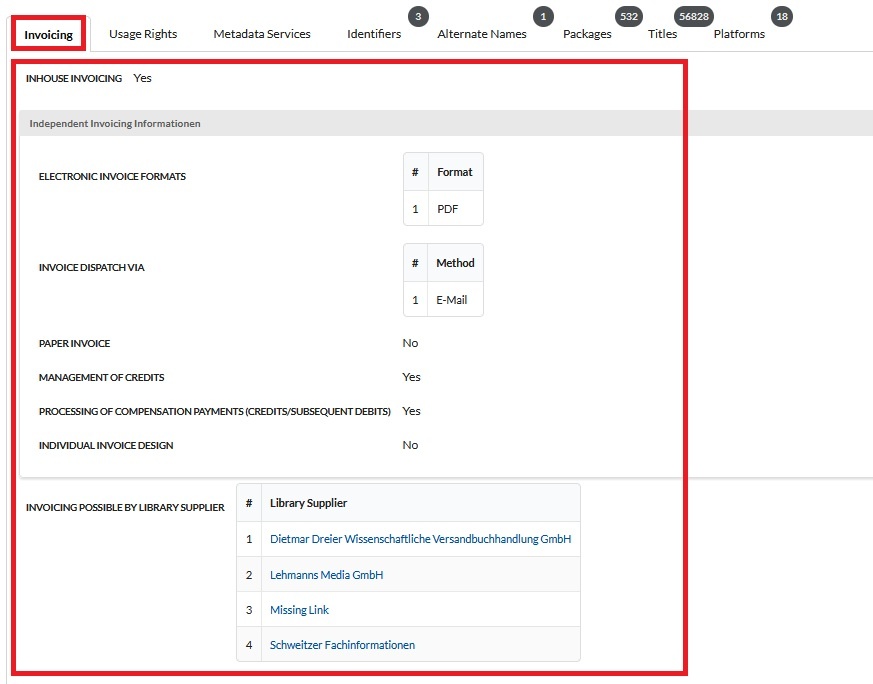Select the PDF cell in formats table
873x684 pixels.
click(447, 210)
